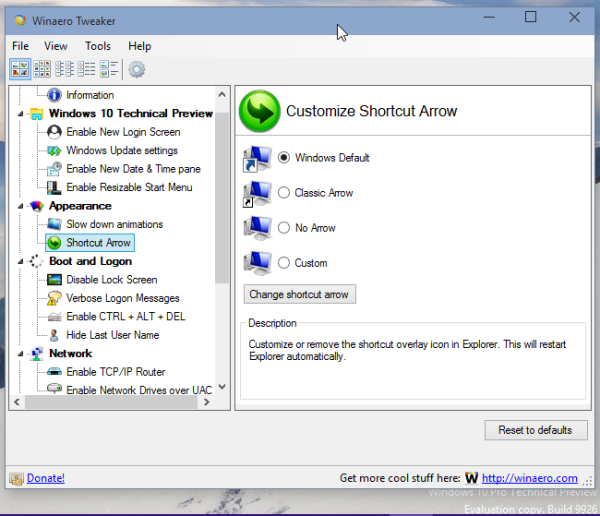
Task: Click the Appearance color palette icon
Action: tap(37, 206)
